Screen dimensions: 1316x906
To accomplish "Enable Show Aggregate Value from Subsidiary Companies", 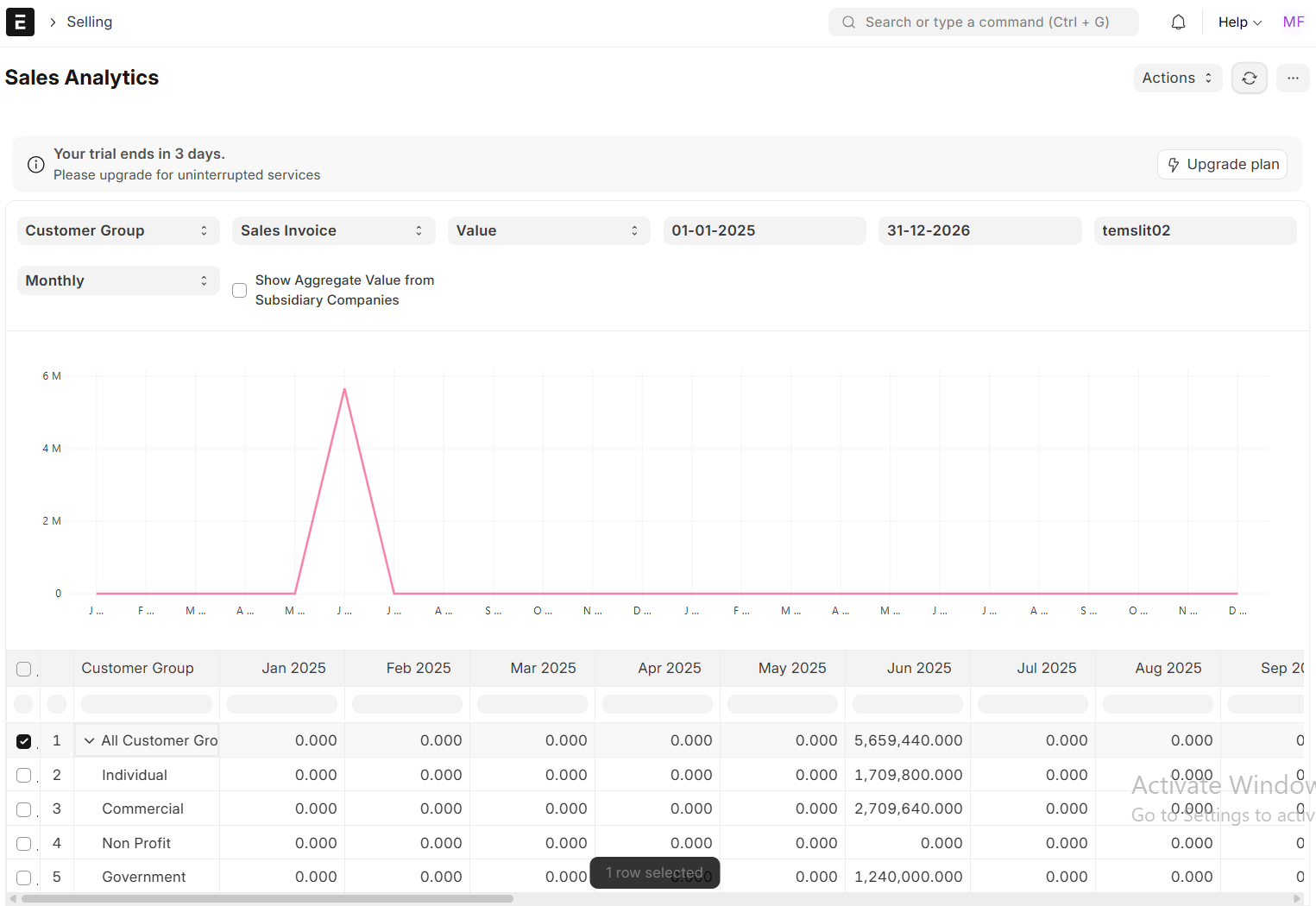I will [240, 291].
